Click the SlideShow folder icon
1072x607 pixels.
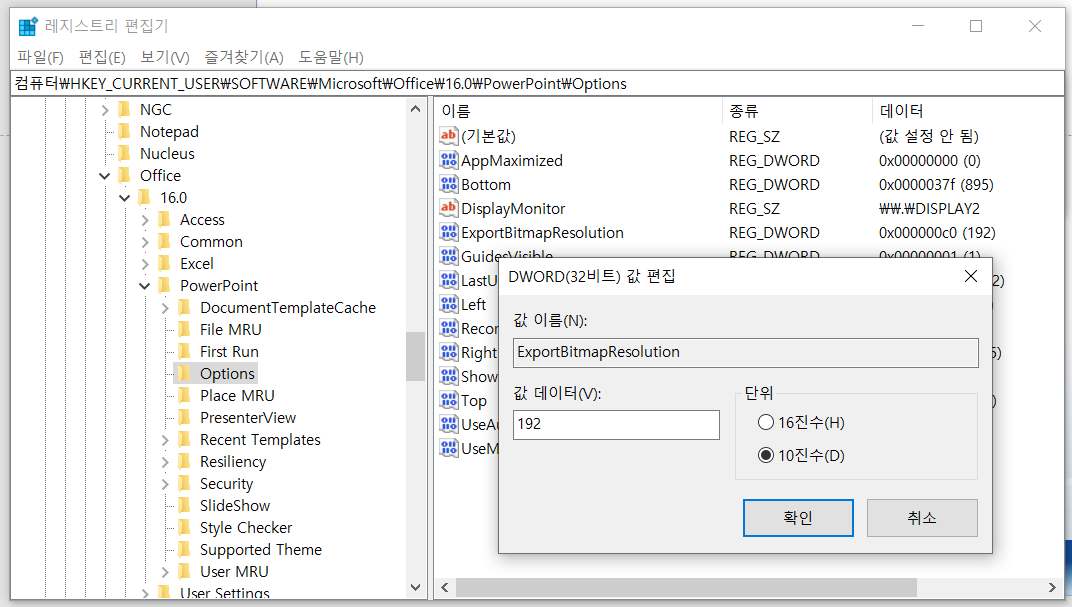tap(184, 505)
